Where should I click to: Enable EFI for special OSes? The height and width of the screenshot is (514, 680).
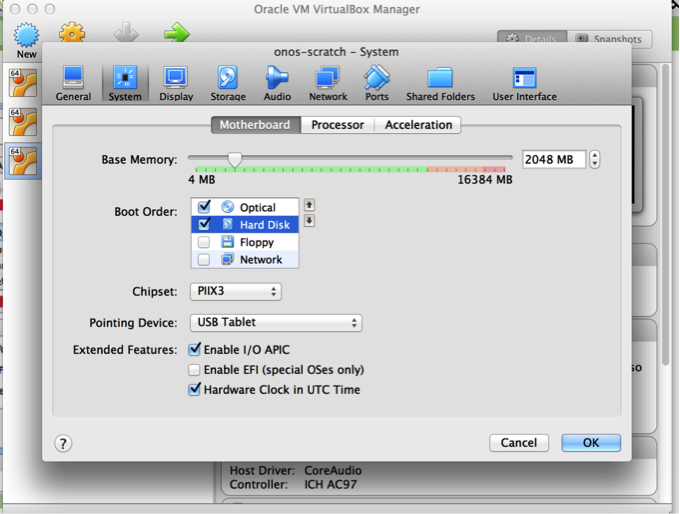195,370
